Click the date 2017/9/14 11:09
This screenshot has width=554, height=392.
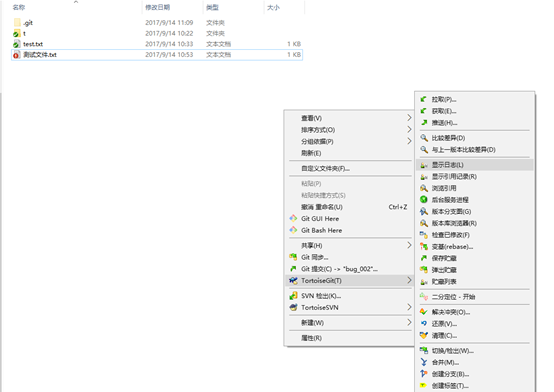pos(169,23)
